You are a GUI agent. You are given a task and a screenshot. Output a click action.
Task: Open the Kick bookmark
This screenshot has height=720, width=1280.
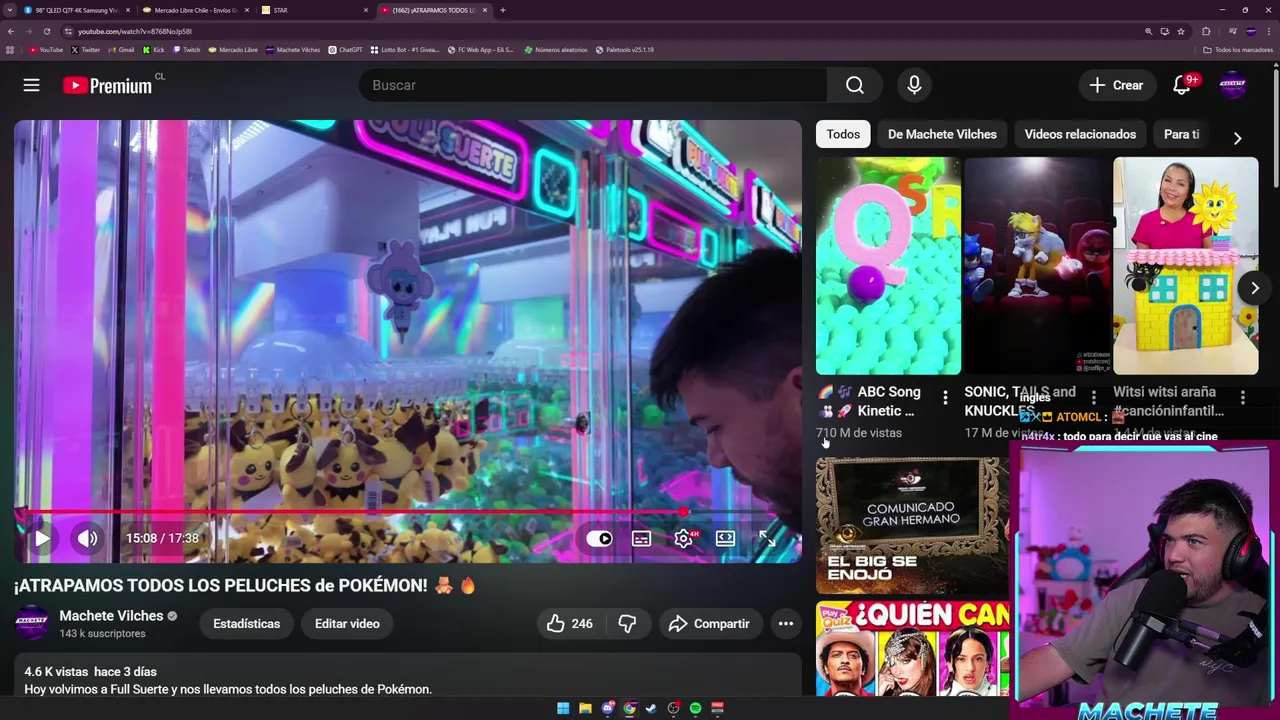click(x=154, y=49)
